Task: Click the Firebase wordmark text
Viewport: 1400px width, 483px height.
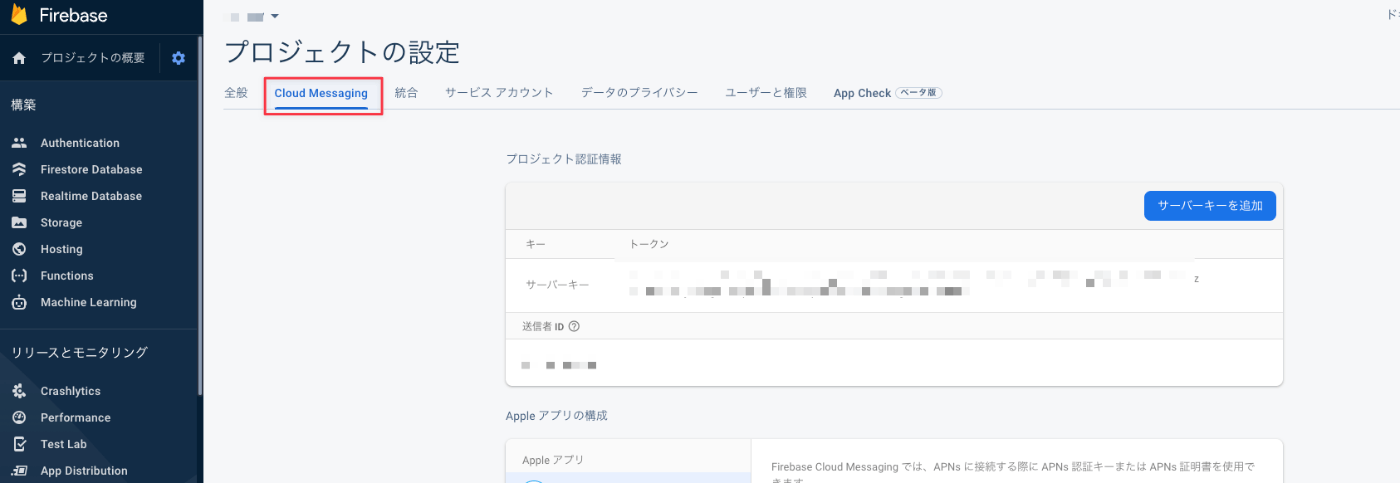Action: pos(73,15)
